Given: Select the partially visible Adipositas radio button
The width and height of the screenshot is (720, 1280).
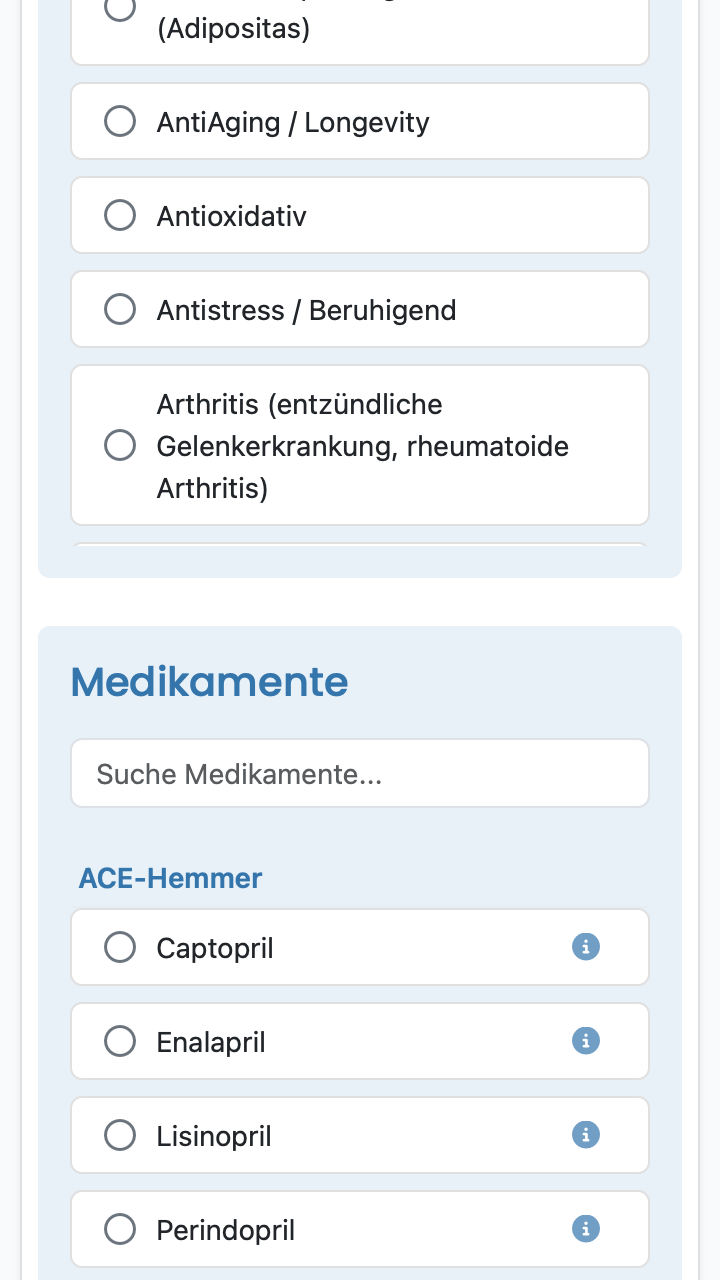Looking at the screenshot, I should click(120, 8).
